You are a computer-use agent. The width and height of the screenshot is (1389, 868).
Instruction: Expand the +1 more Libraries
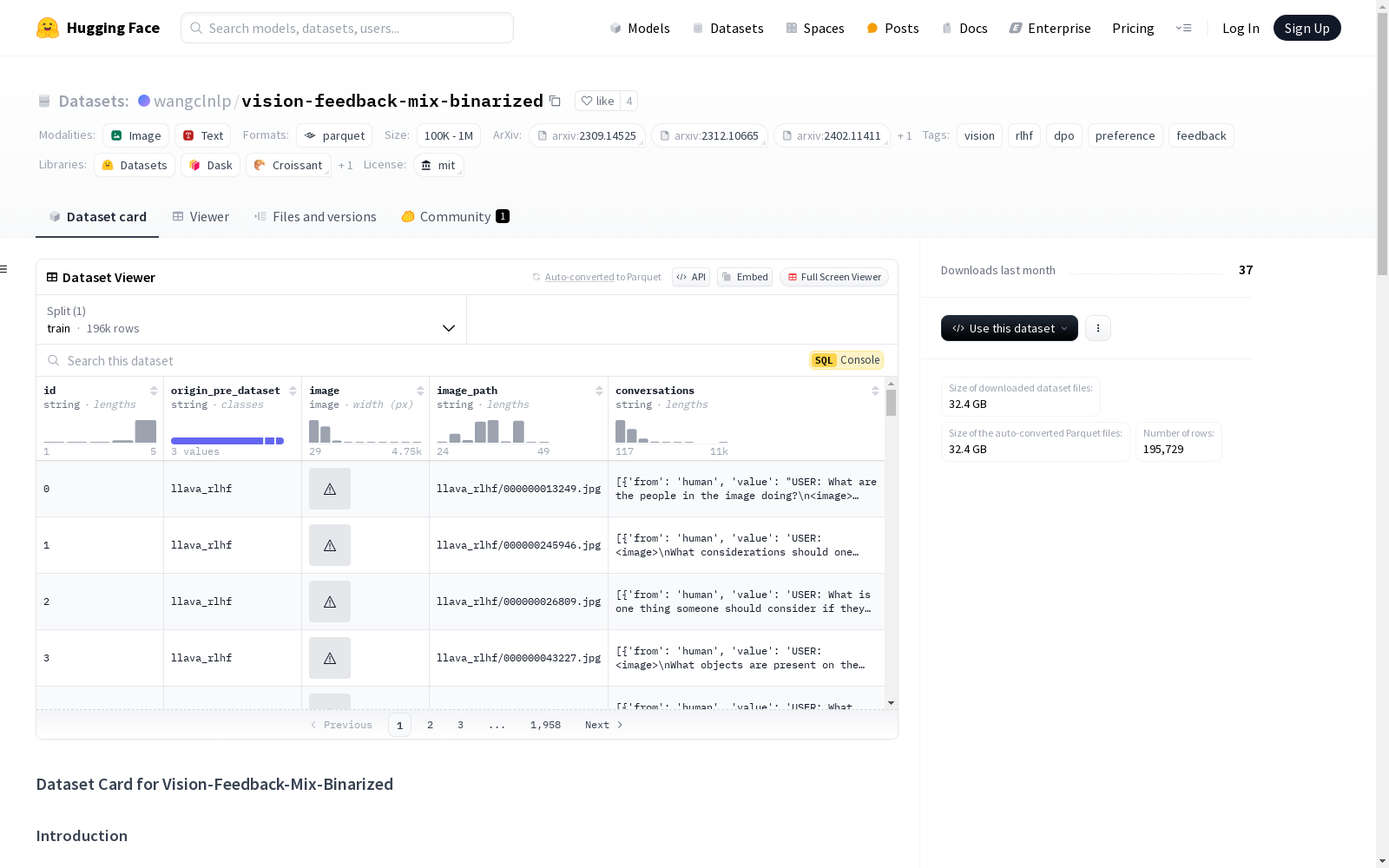coord(346,165)
